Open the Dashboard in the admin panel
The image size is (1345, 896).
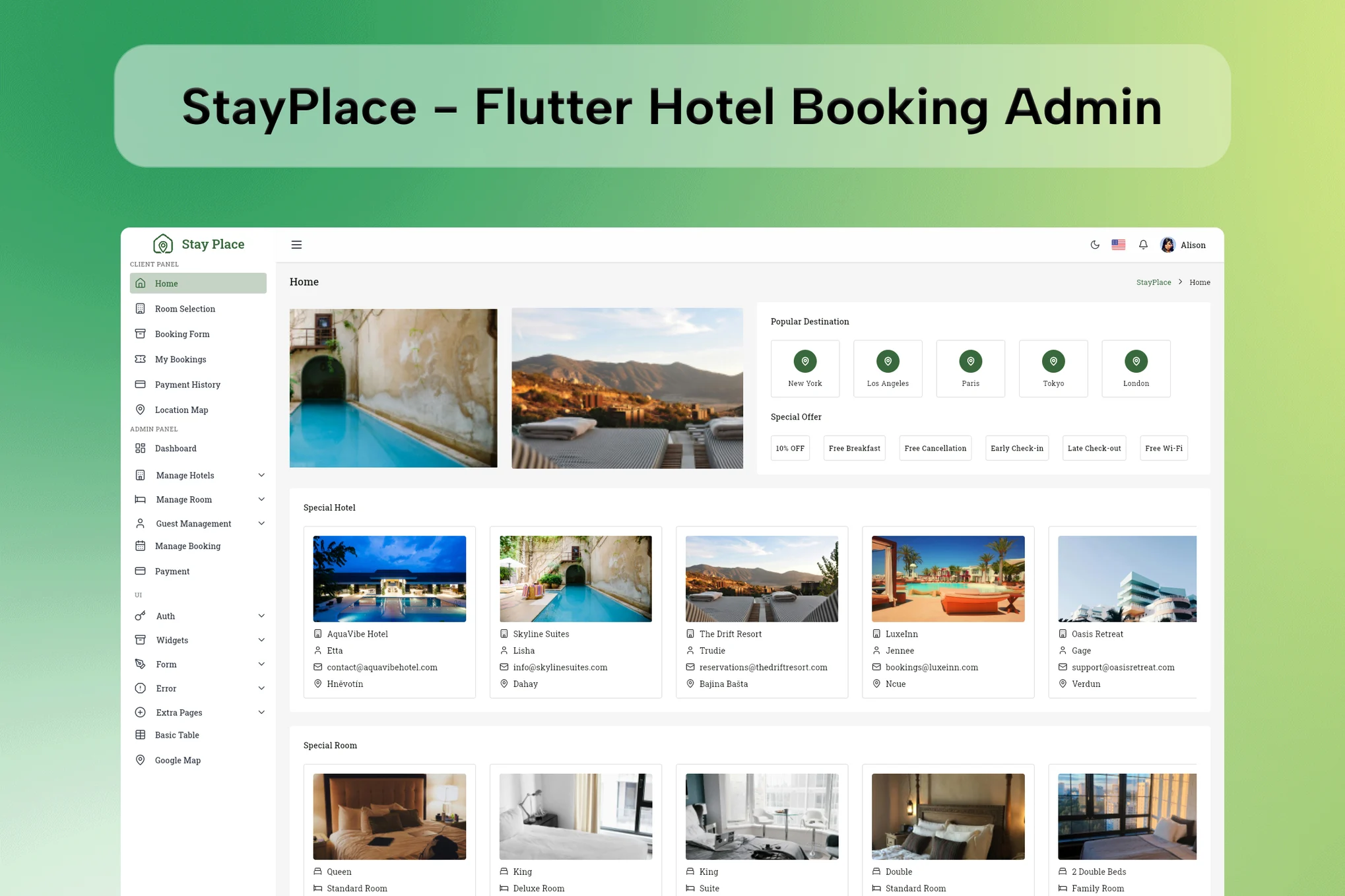coord(175,448)
